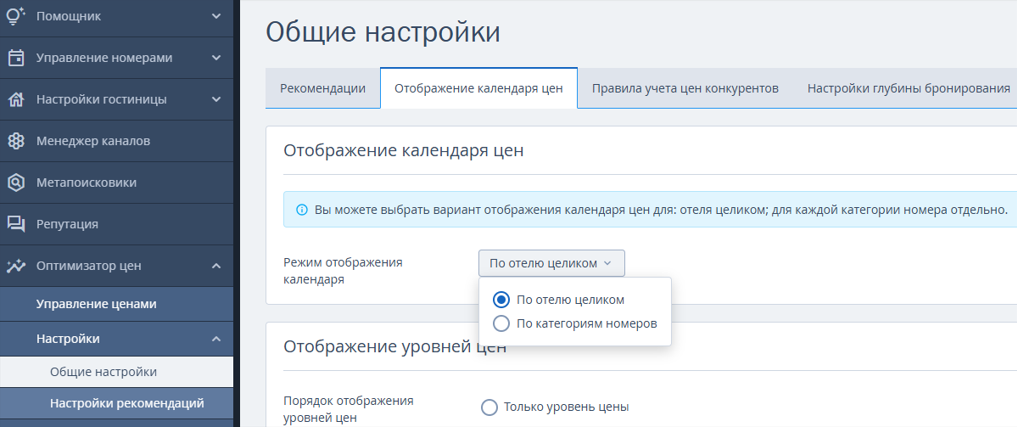Open the Режим отображения календаря dropdown
This screenshot has height=427, width=1017.
[552, 263]
